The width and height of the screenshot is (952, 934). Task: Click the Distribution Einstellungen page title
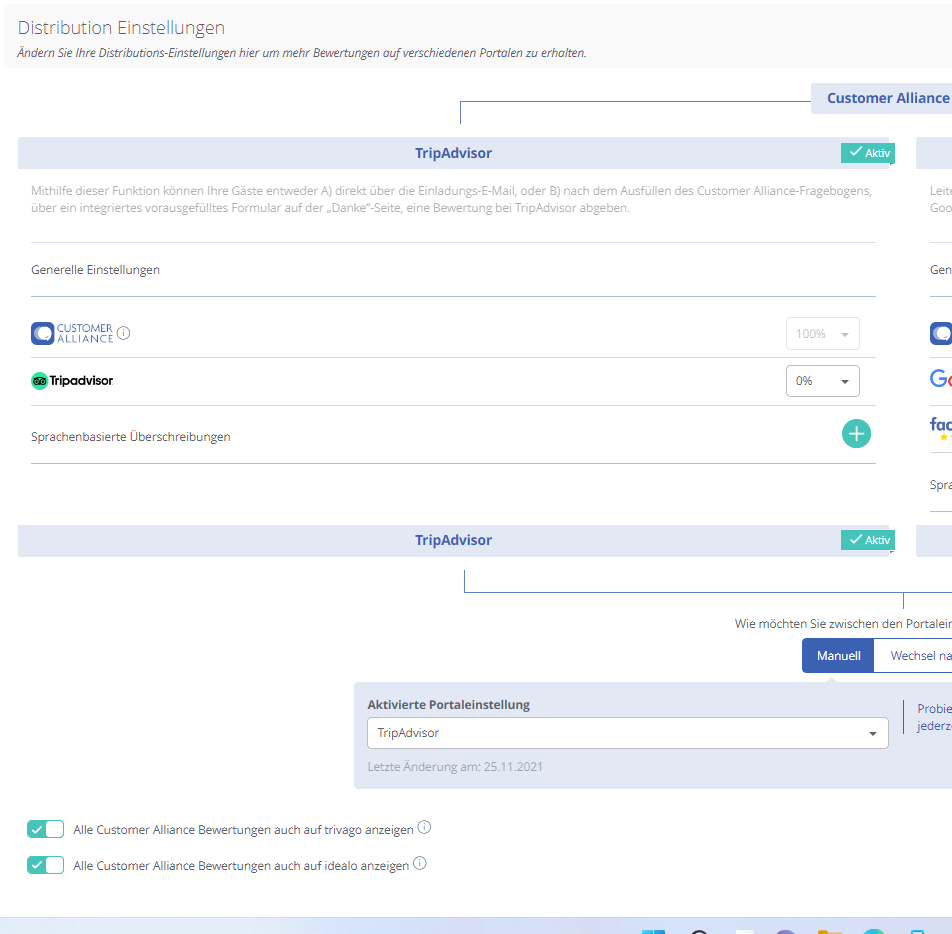pos(121,28)
